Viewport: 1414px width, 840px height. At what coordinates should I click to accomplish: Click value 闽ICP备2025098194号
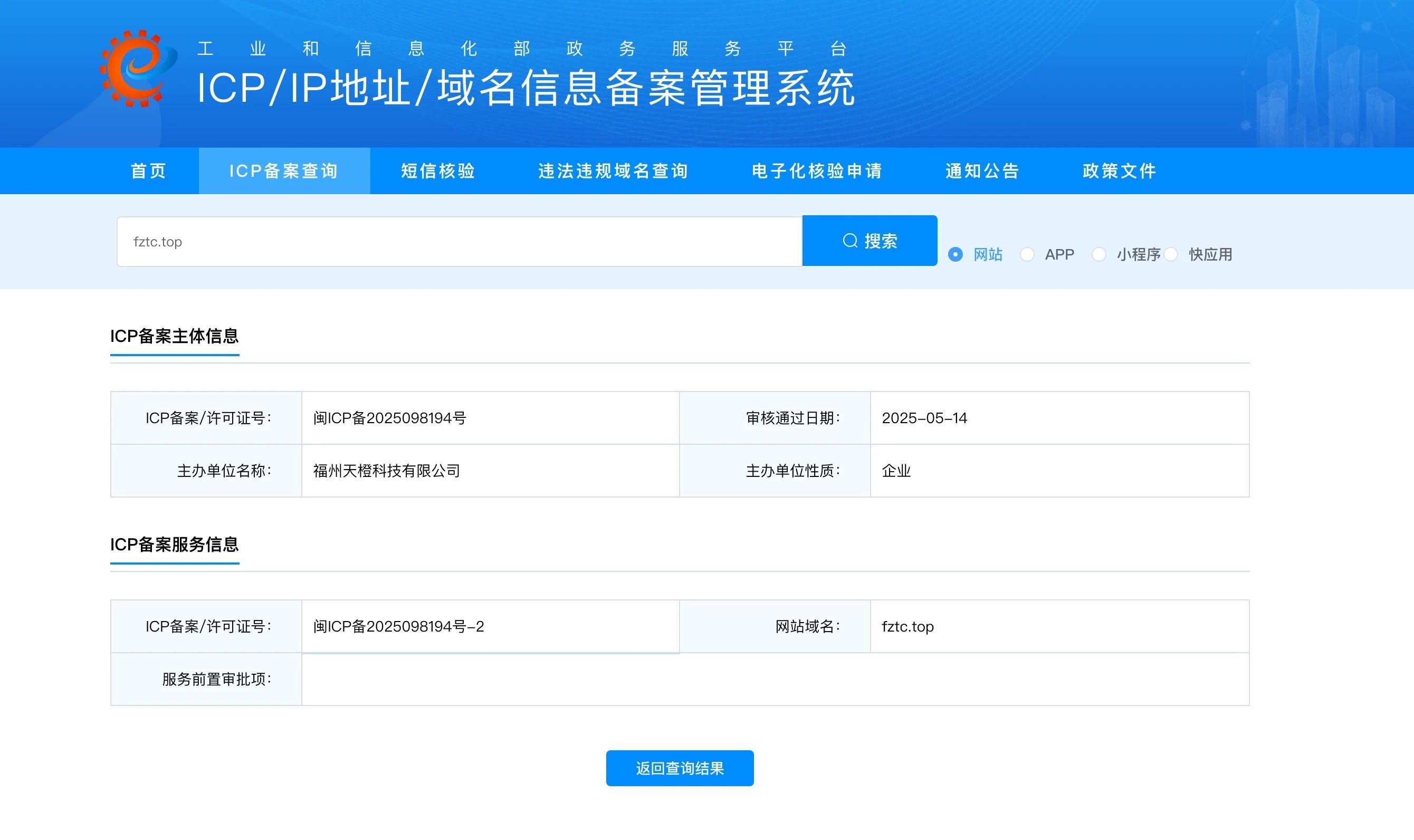(x=390, y=418)
